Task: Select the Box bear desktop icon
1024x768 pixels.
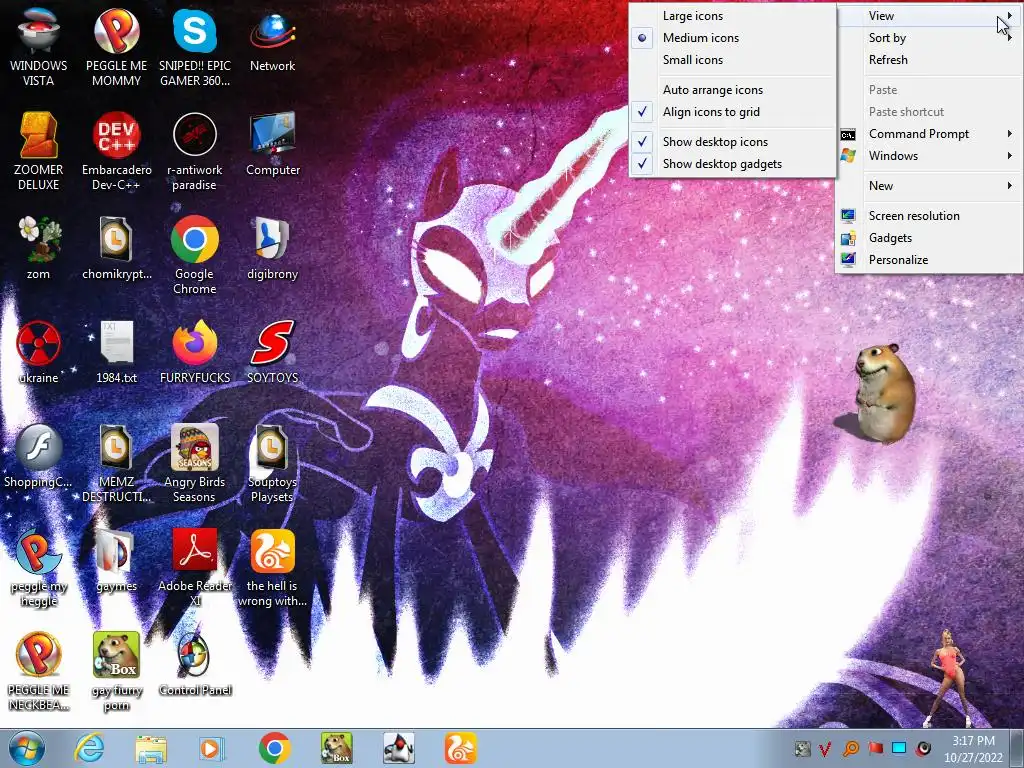Action: click(x=116, y=670)
